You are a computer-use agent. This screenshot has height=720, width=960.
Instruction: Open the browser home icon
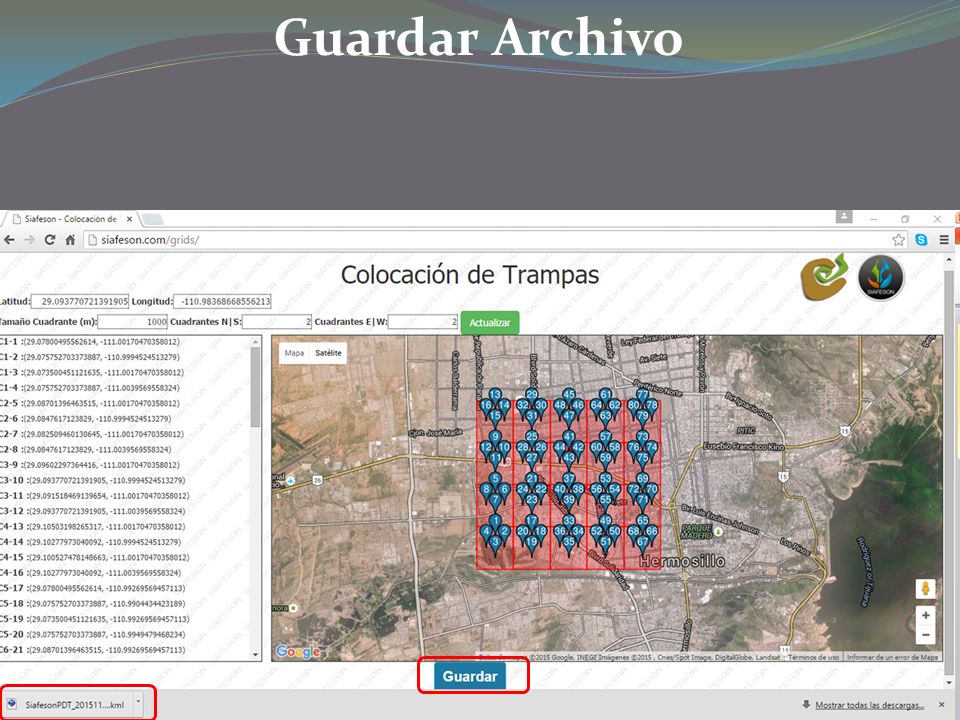coord(70,239)
